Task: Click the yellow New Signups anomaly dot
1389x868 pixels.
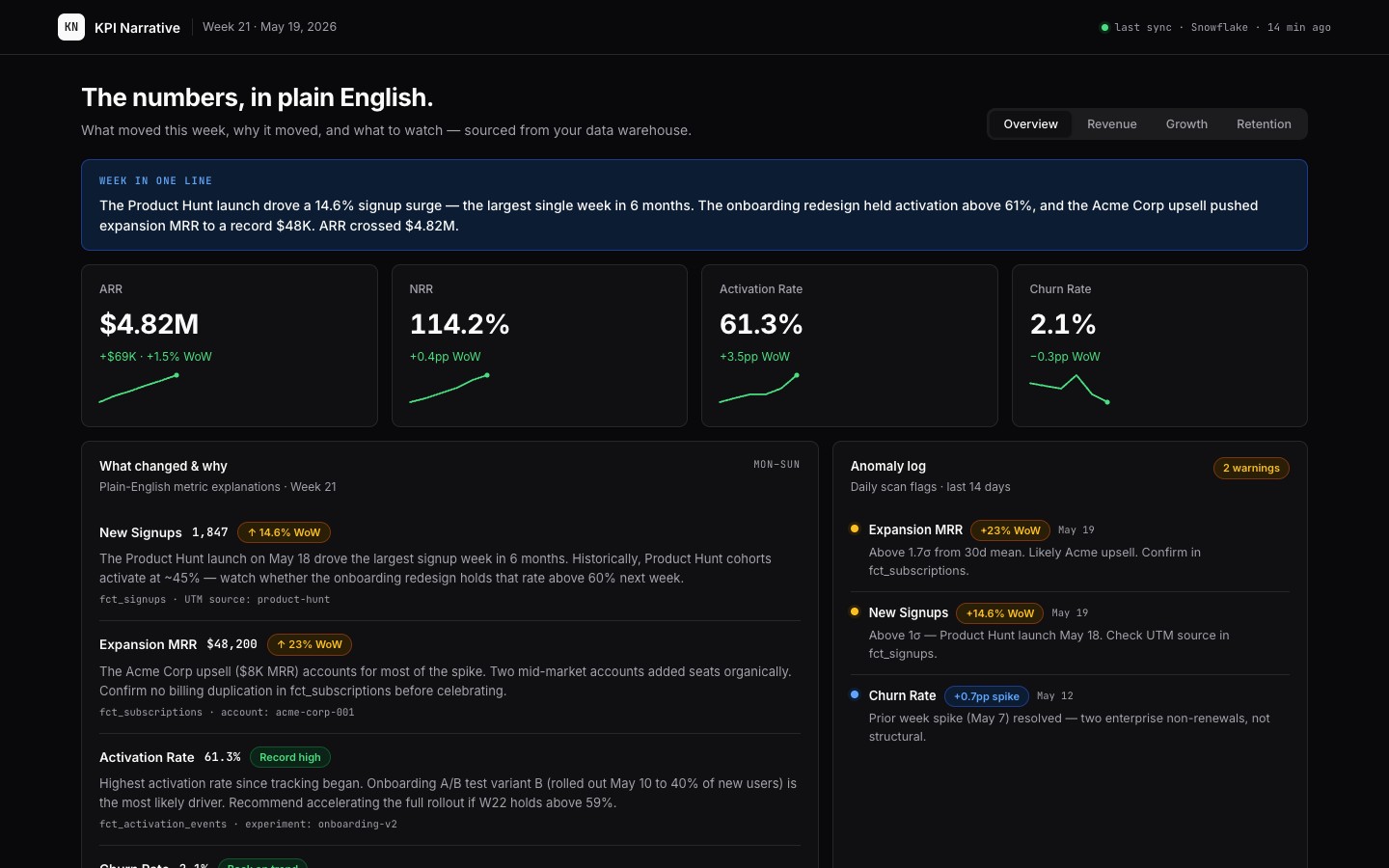Action: coord(855,611)
